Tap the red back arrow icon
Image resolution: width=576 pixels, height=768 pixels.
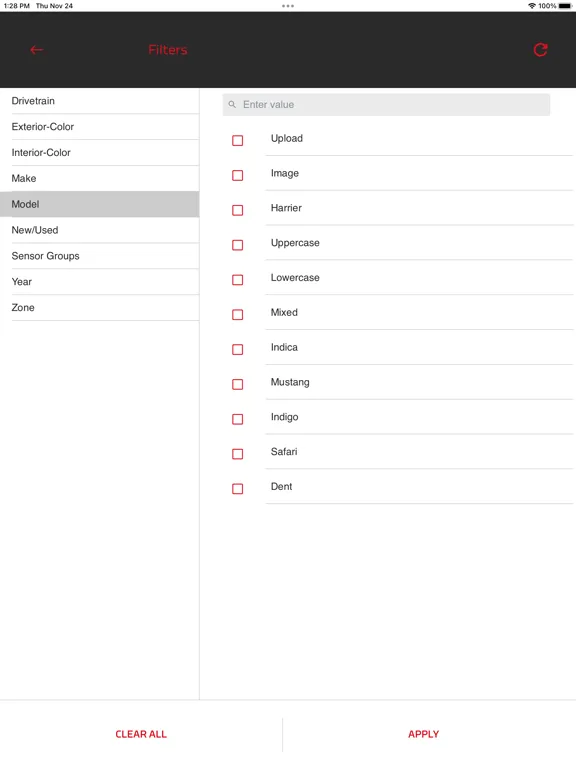pyautogui.click(x=37, y=50)
